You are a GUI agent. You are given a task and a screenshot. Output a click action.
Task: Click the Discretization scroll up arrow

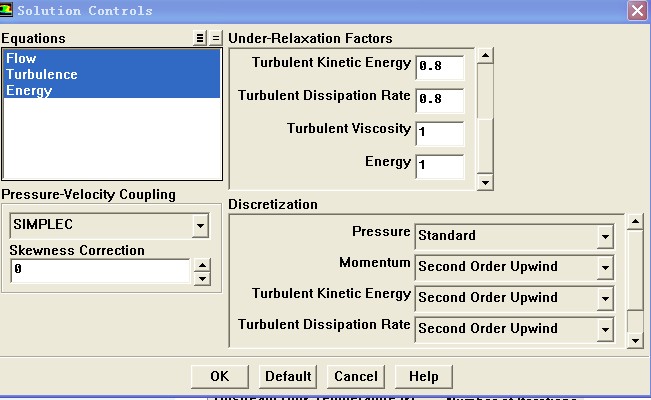click(635, 221)
